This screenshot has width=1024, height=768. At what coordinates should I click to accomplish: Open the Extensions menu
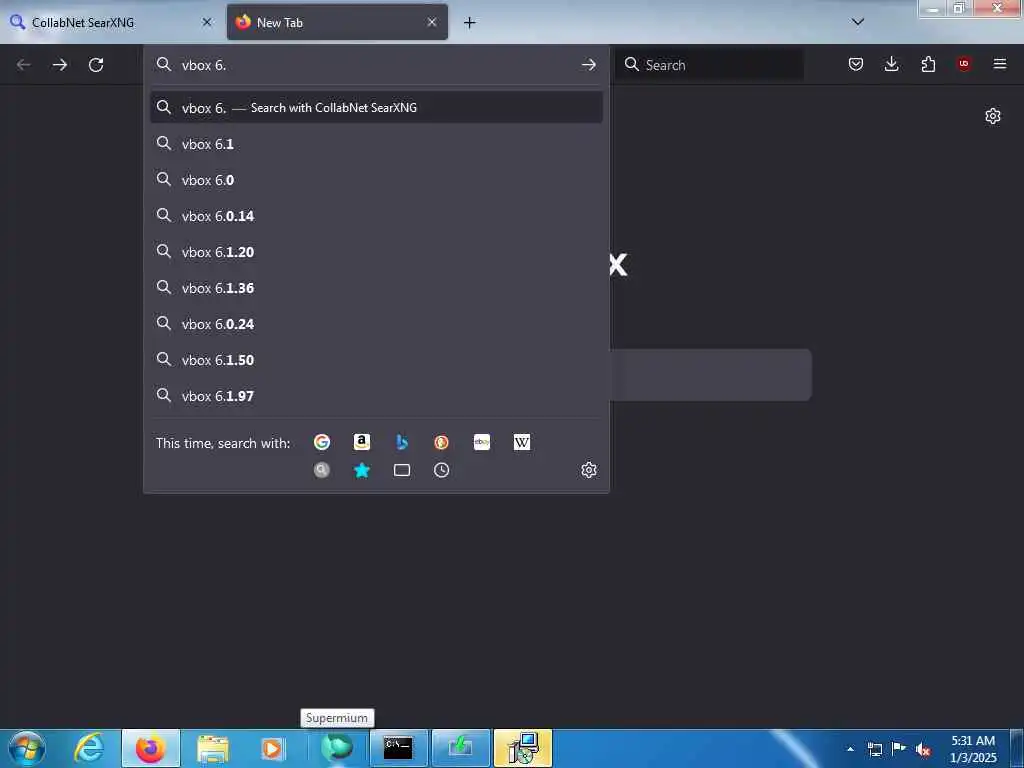point(928,64)
